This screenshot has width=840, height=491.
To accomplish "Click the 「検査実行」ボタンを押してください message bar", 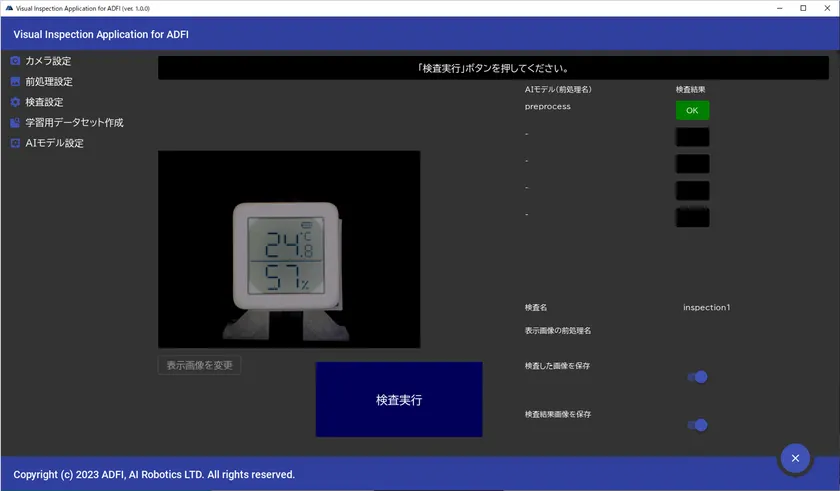I will [x=493, y=68].
